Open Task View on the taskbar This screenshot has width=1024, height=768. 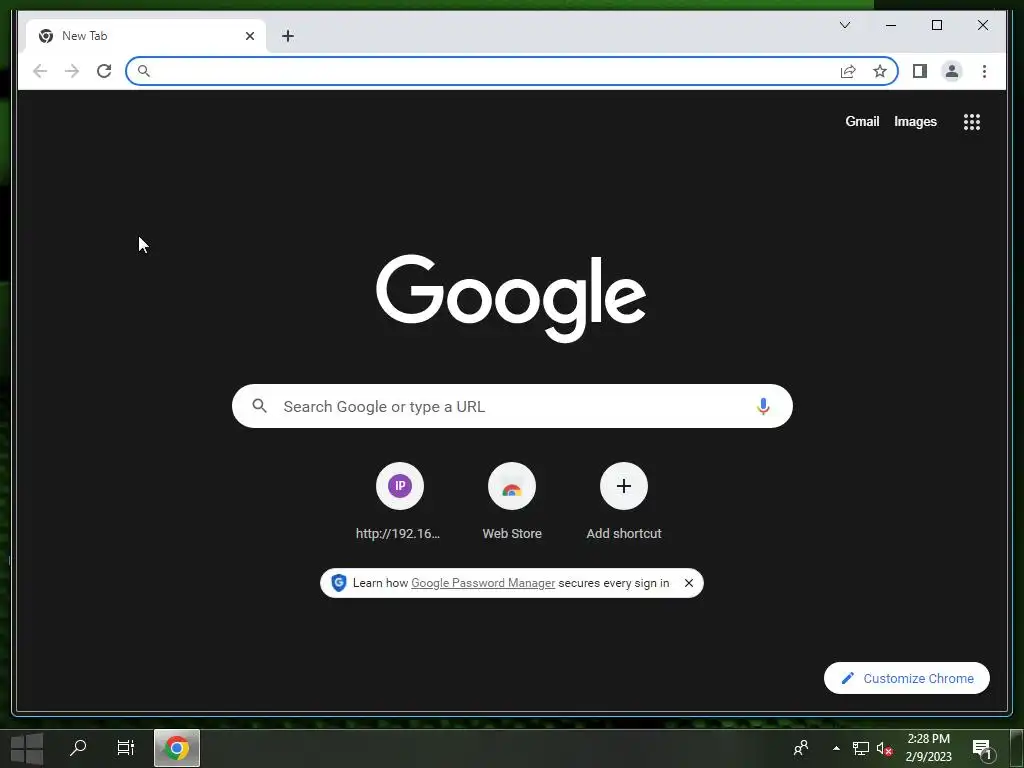125,748
